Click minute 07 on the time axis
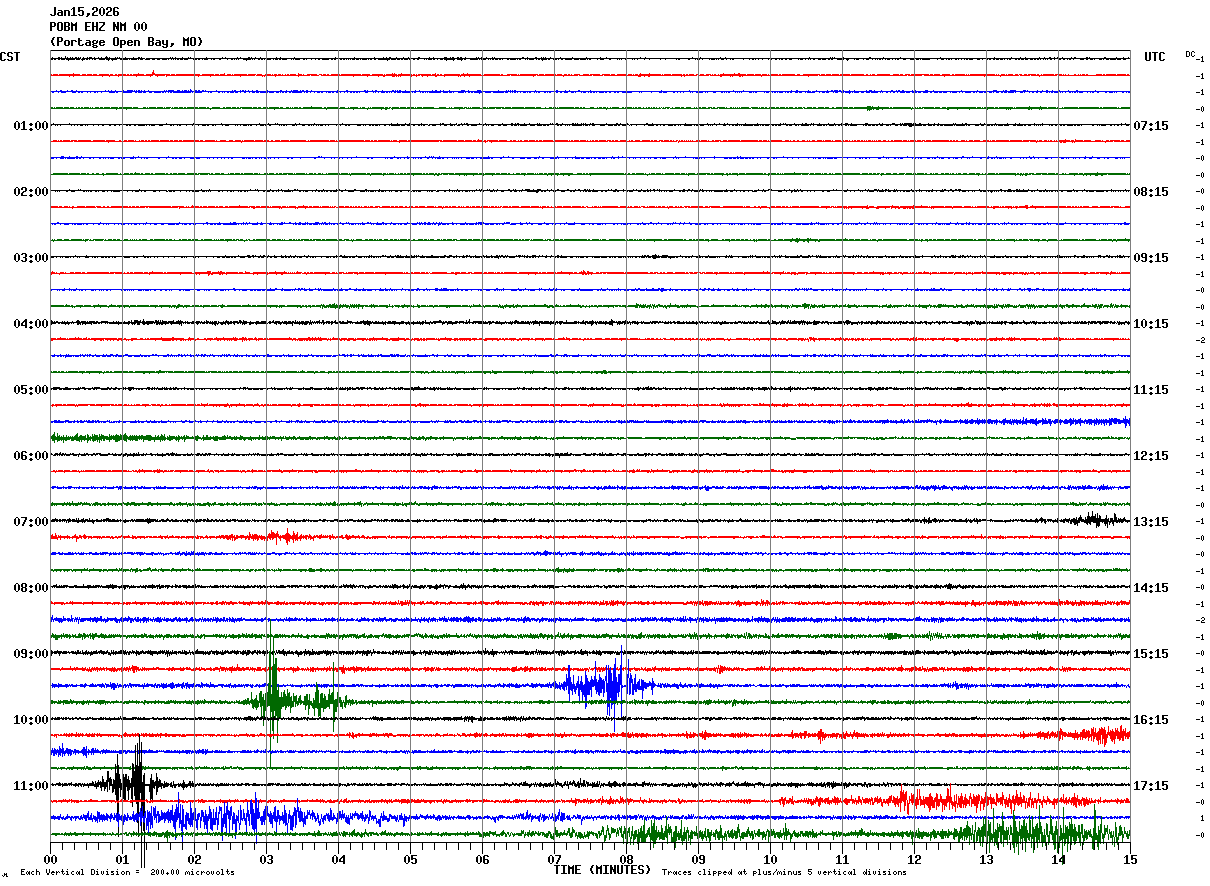Screen dimensions: 1210x886 pyautogui.click(x=554, y=859)
